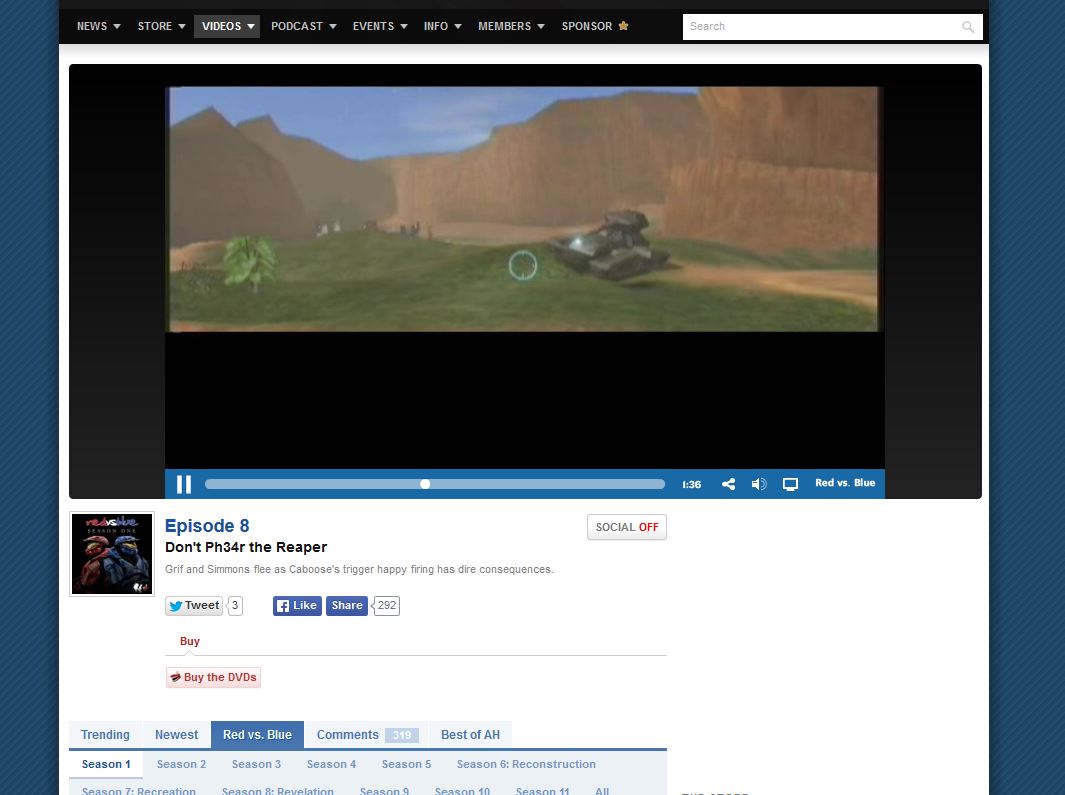Click the video share icon
Image resolution: width=1065 pixels, height=795 pixels.
[x=728, y=484]
